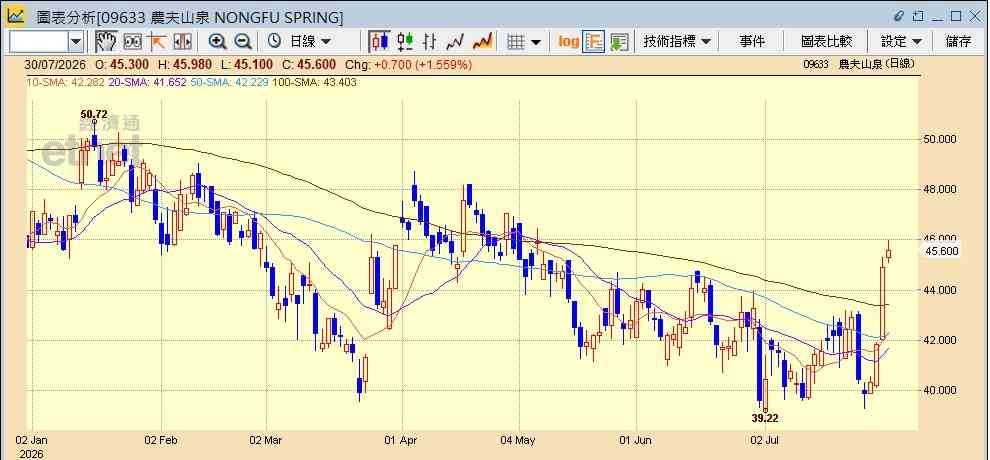The image size is (990, 460).
Task: Zoom out of the chart
Action: [242, 42]
